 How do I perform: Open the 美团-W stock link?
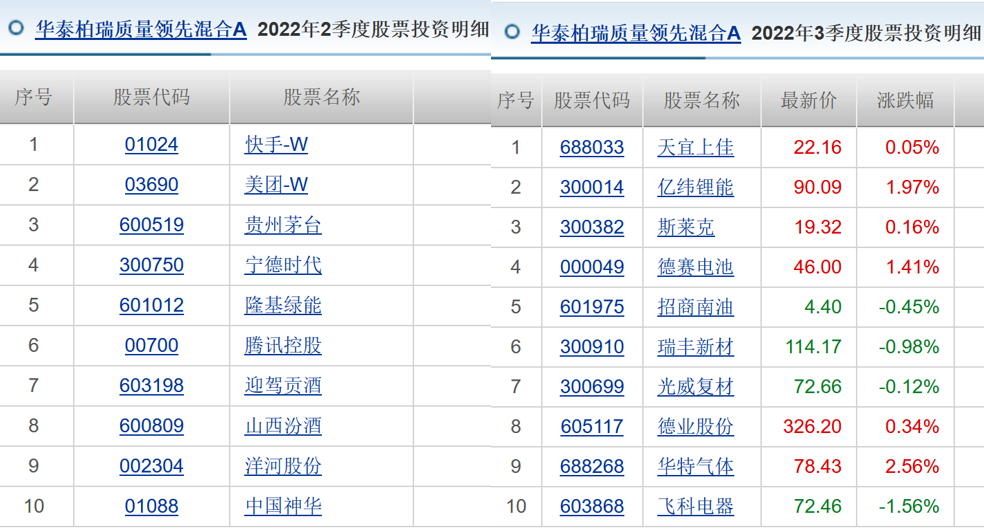[276, 184]
